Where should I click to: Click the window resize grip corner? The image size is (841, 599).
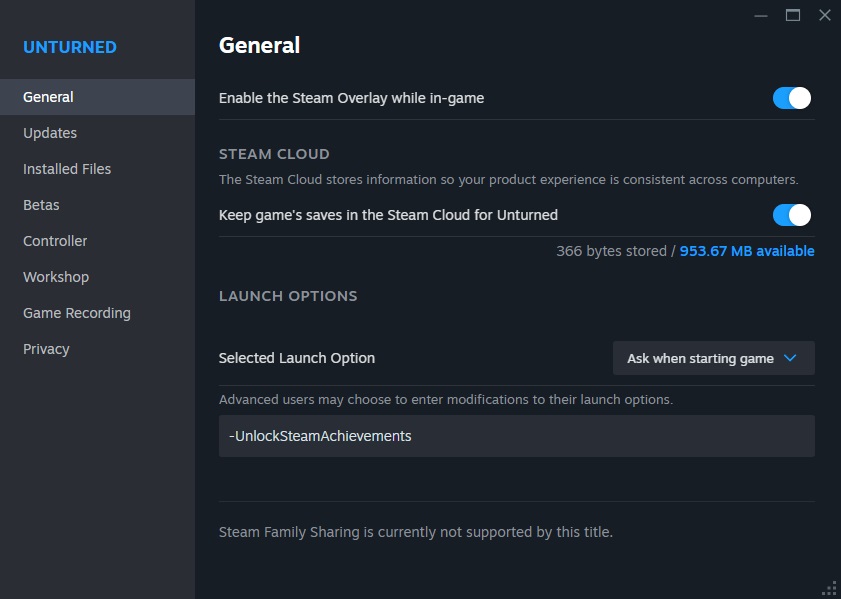point(830,588)
